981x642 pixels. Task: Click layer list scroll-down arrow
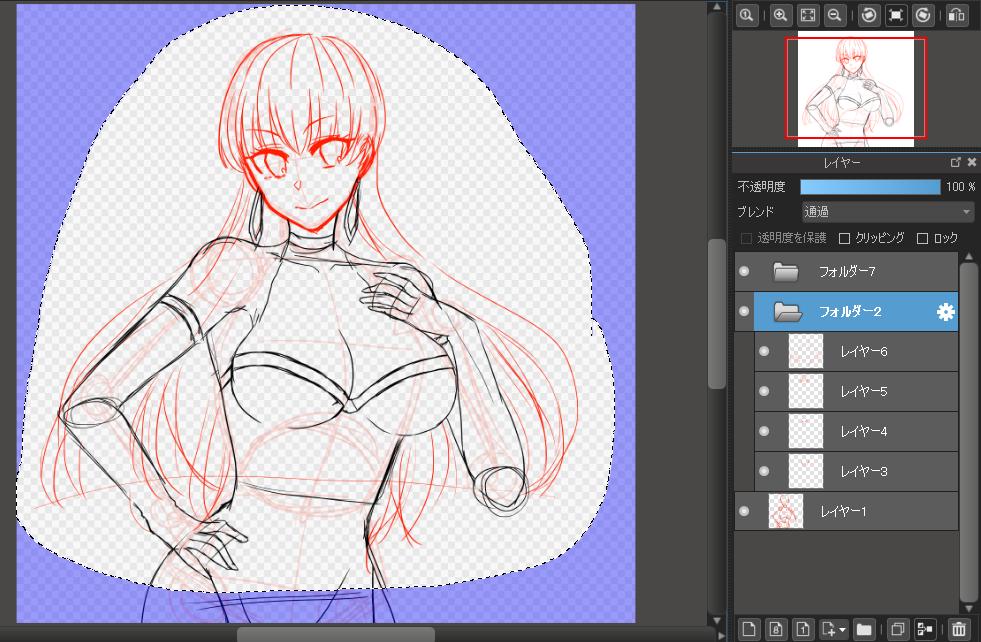[x=968, y=608]
